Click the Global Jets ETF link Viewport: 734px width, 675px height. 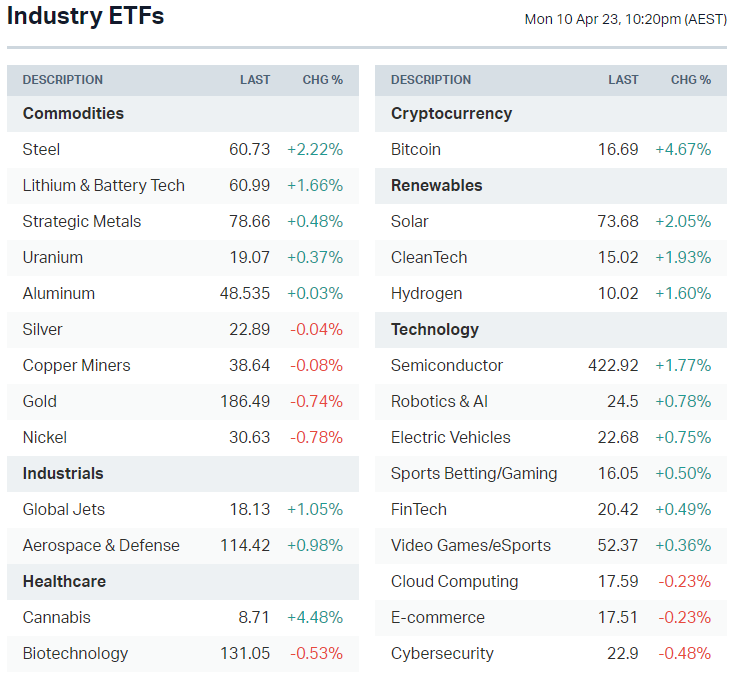point(63,509)
